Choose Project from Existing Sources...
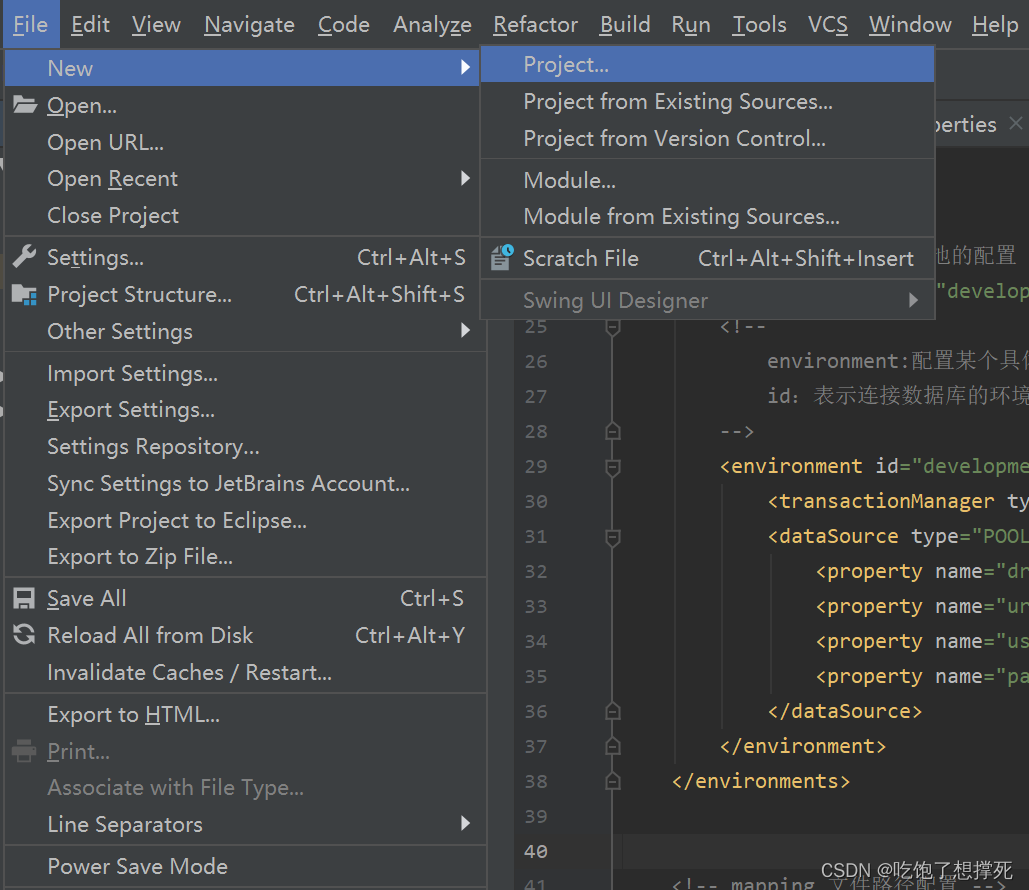Screen dimensions: 1029x890 tap(707, 101)
